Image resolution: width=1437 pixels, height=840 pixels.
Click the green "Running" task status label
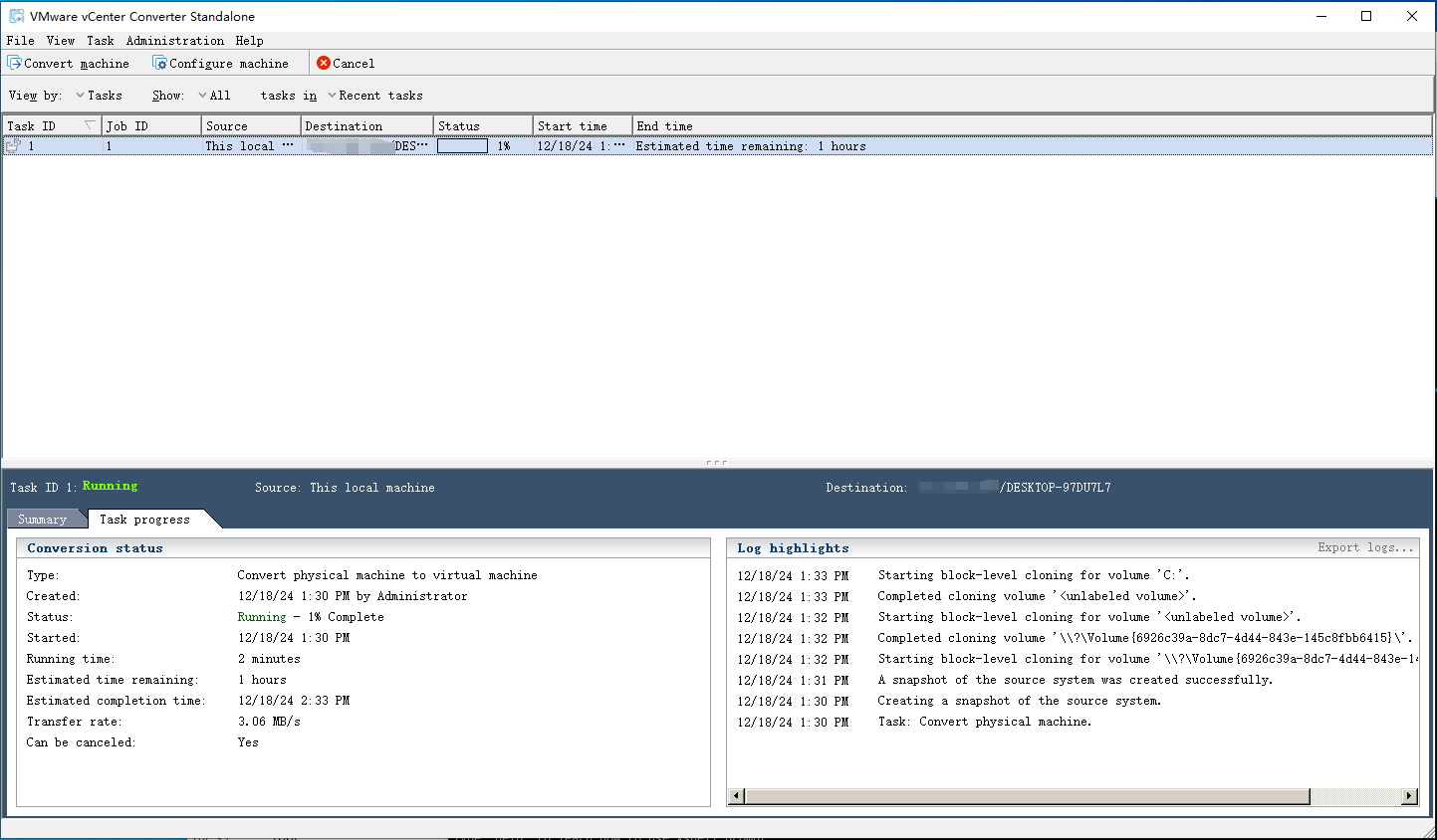pos(110,486)
